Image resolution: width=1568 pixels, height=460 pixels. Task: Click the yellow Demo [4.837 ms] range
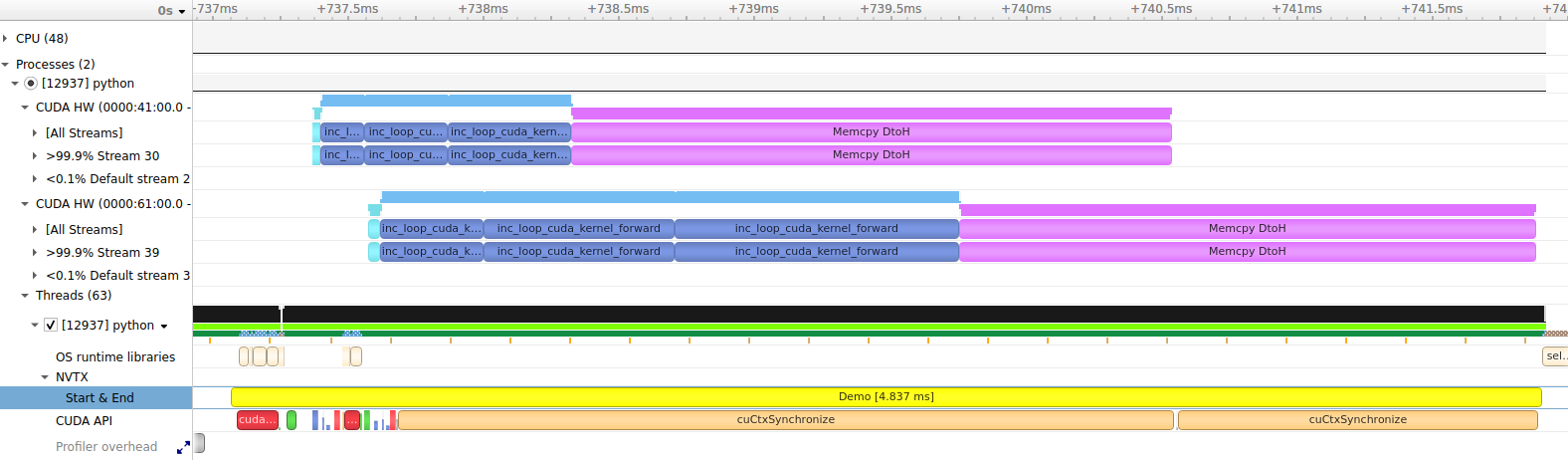tap(885, 397)
